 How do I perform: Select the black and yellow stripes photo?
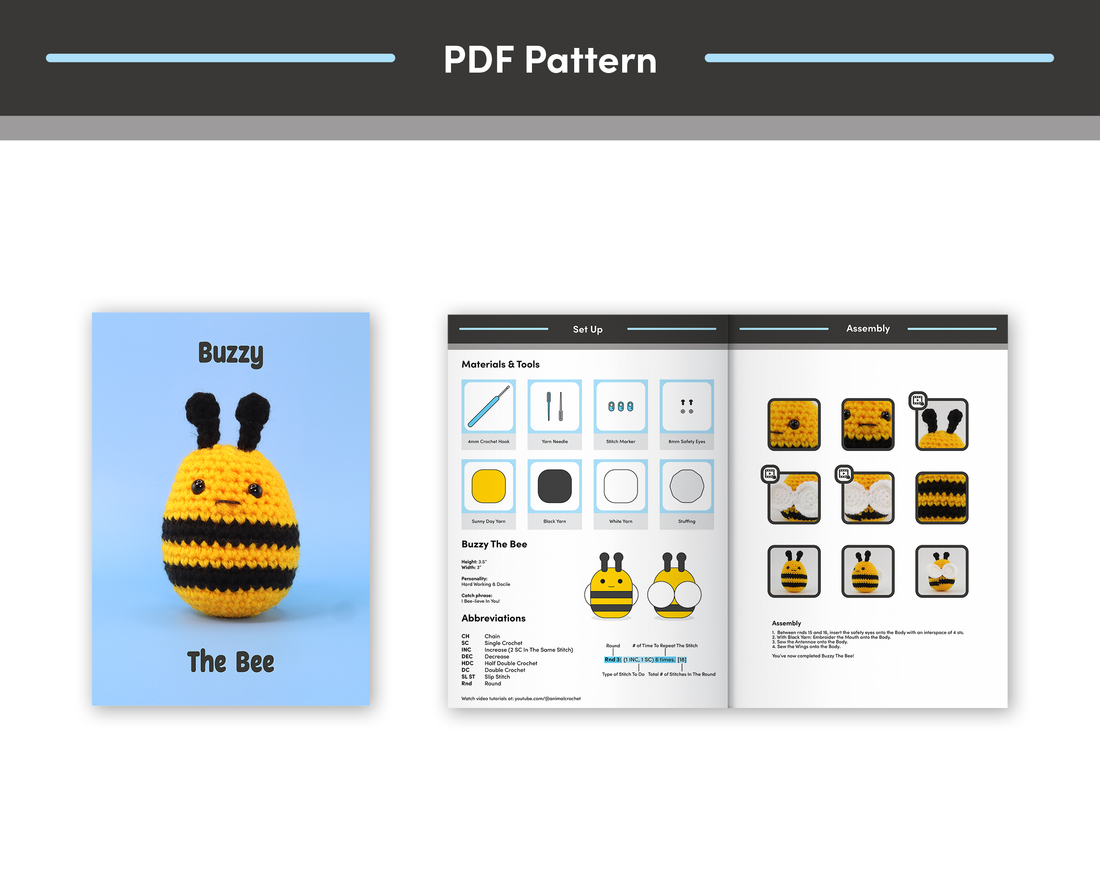[x=941, y=498]
